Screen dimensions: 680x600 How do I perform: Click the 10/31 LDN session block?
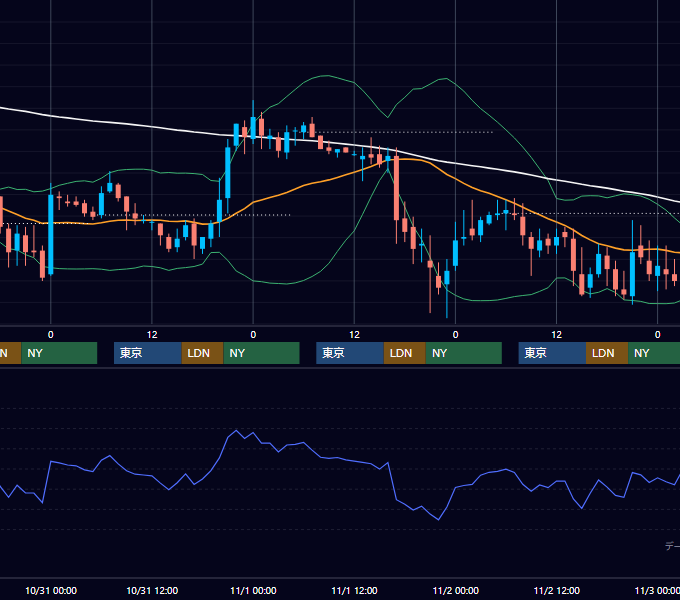[203, 353]
